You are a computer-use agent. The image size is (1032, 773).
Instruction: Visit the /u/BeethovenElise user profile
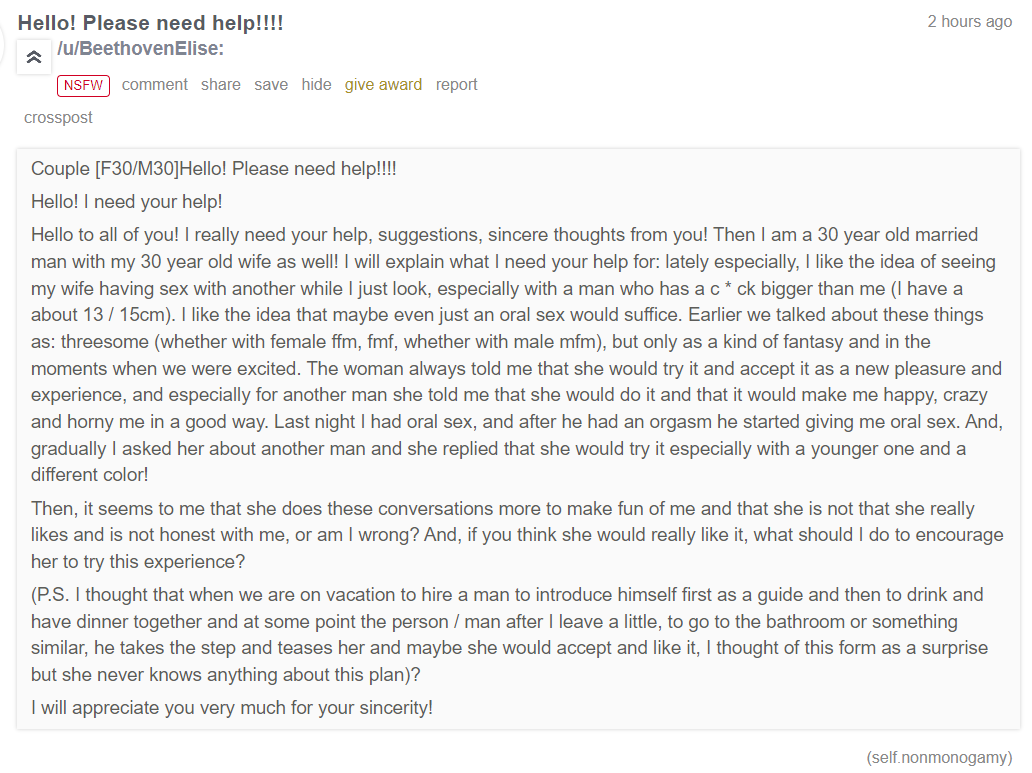pos(140,49)
